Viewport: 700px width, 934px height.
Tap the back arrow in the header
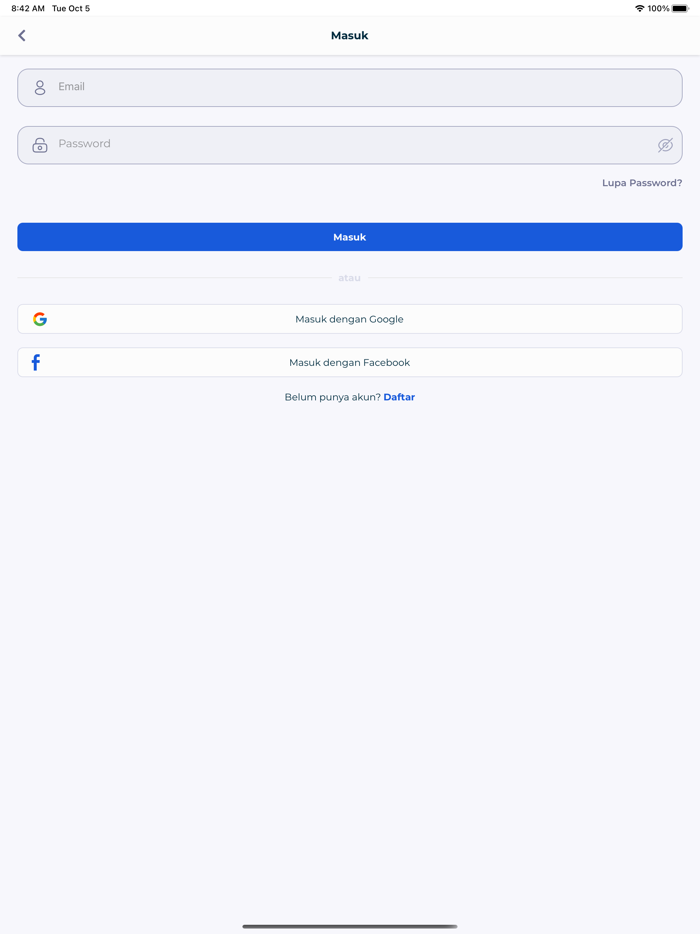(22, 36)
